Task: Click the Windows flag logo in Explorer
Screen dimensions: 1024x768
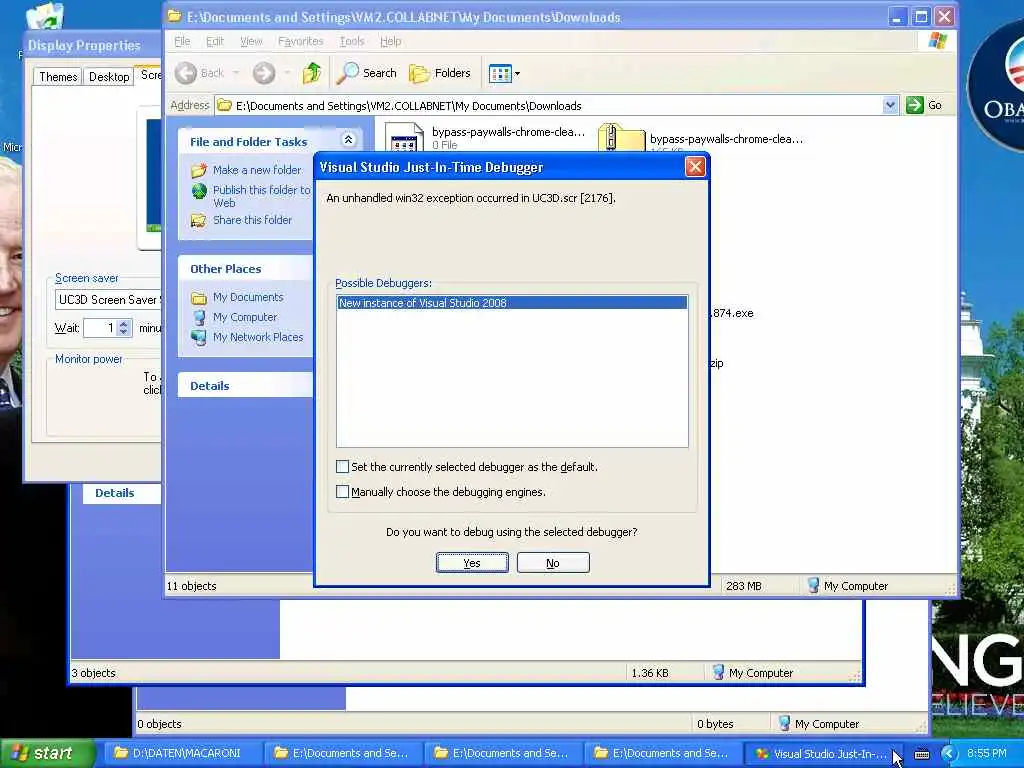Action: [938, 41]
